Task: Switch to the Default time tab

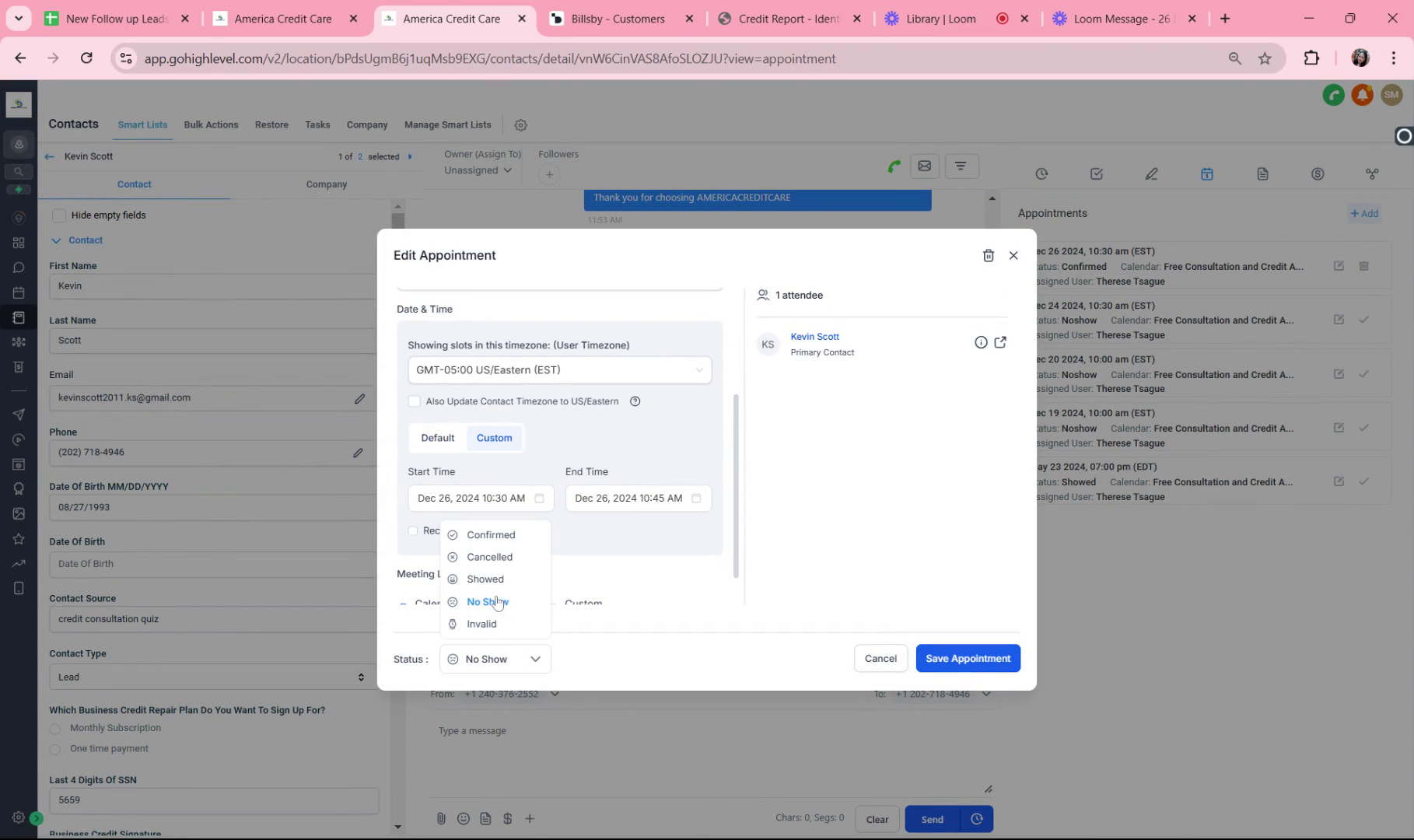Action: [x=438, y=438]
